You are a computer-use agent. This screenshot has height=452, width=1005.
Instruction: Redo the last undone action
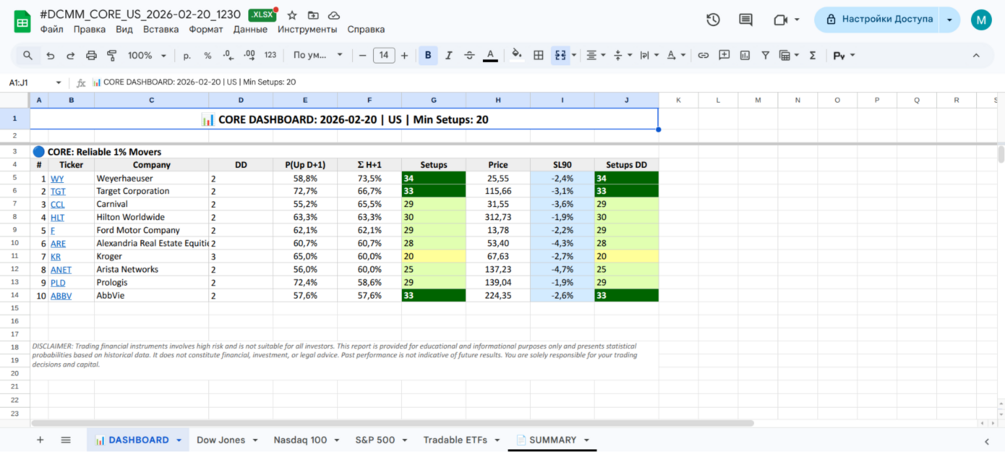(x=70, y=56)
